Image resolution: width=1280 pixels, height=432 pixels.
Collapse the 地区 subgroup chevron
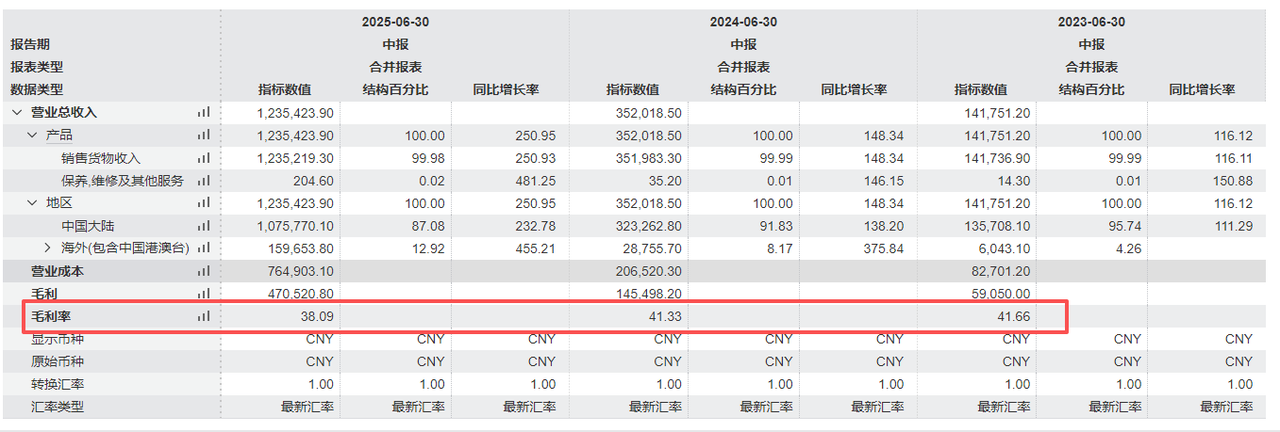32,203
